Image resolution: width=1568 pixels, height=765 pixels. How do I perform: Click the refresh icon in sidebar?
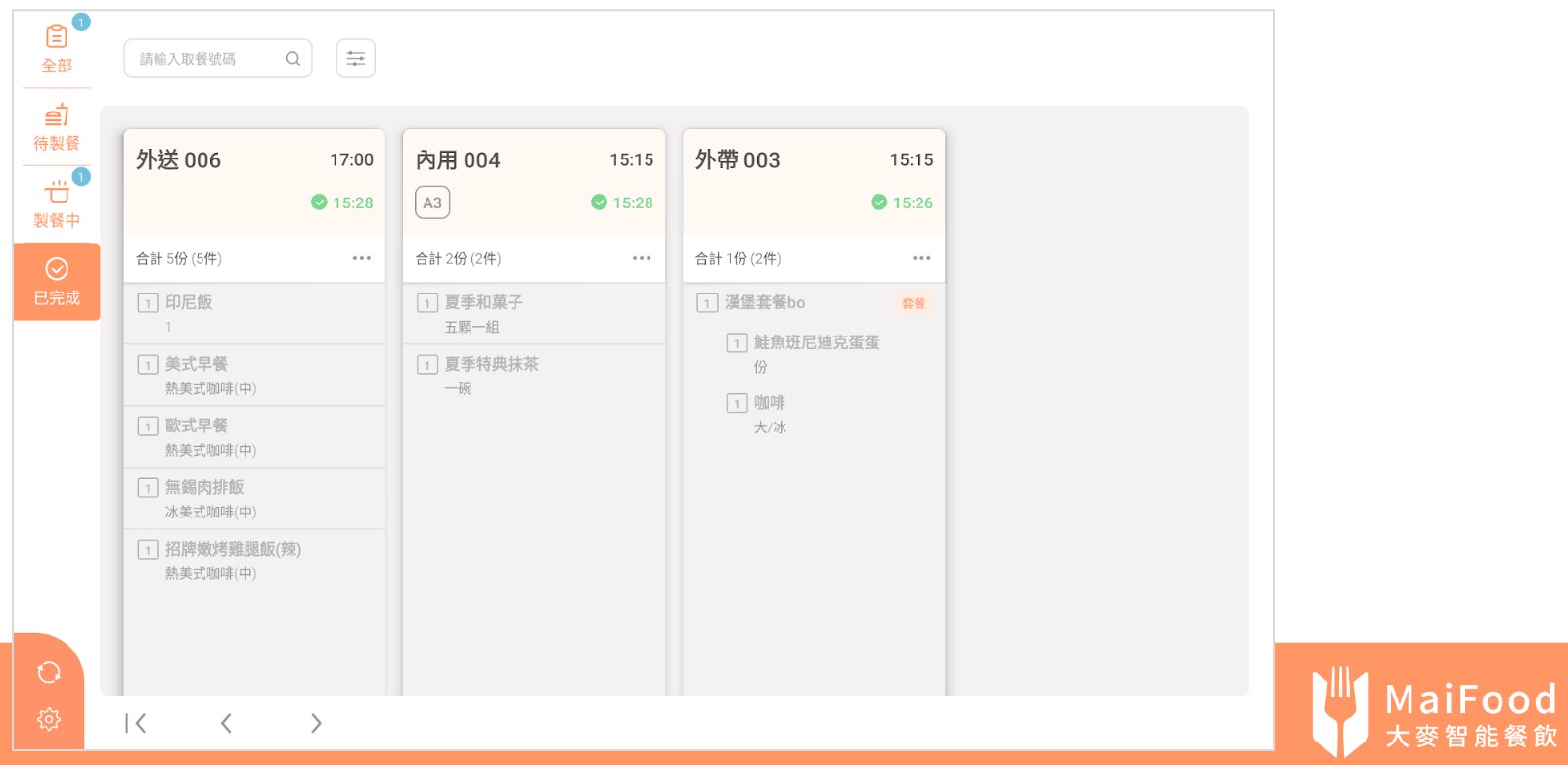[x=49, y=672]
